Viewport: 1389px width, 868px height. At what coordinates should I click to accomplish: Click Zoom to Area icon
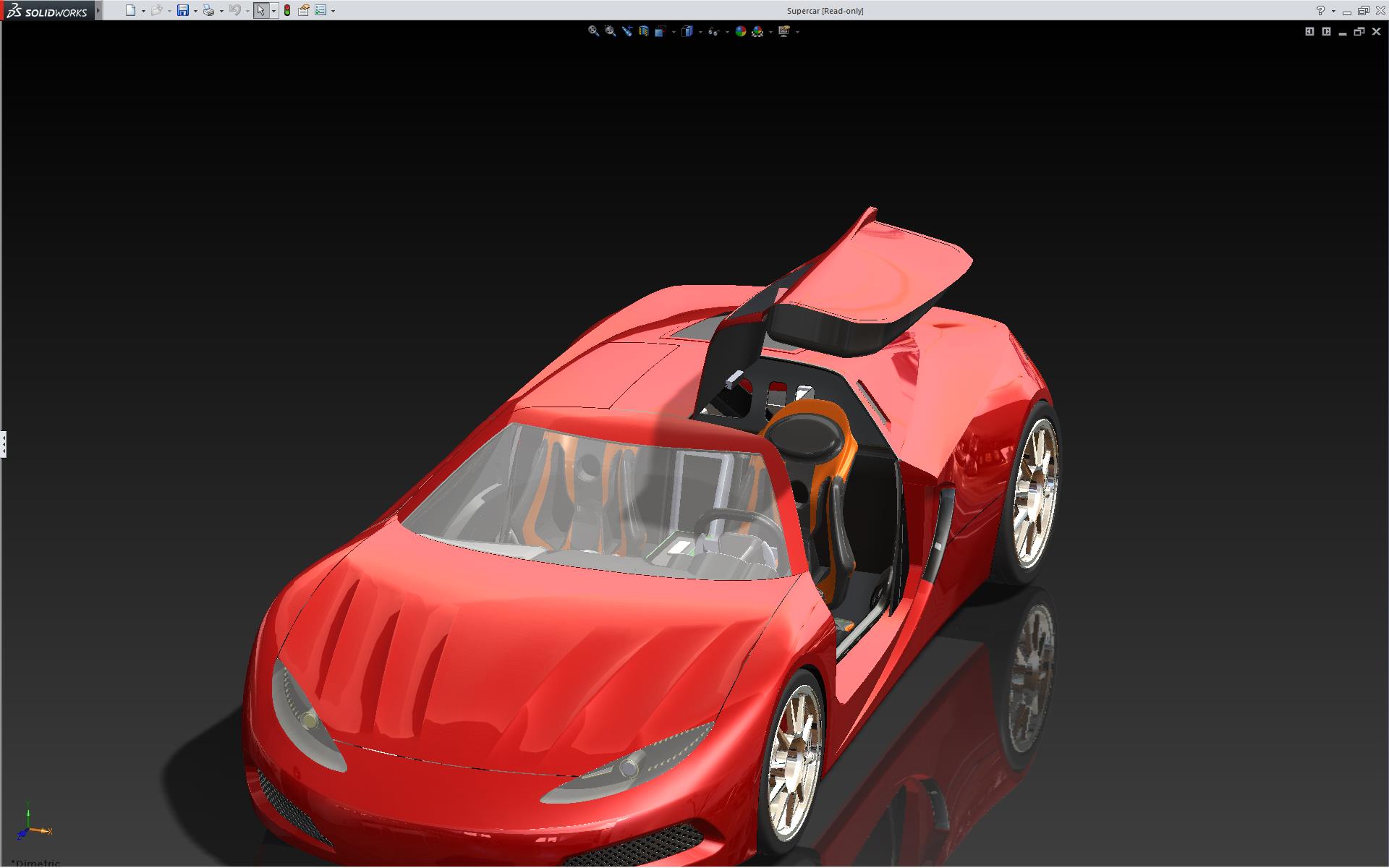610,31
